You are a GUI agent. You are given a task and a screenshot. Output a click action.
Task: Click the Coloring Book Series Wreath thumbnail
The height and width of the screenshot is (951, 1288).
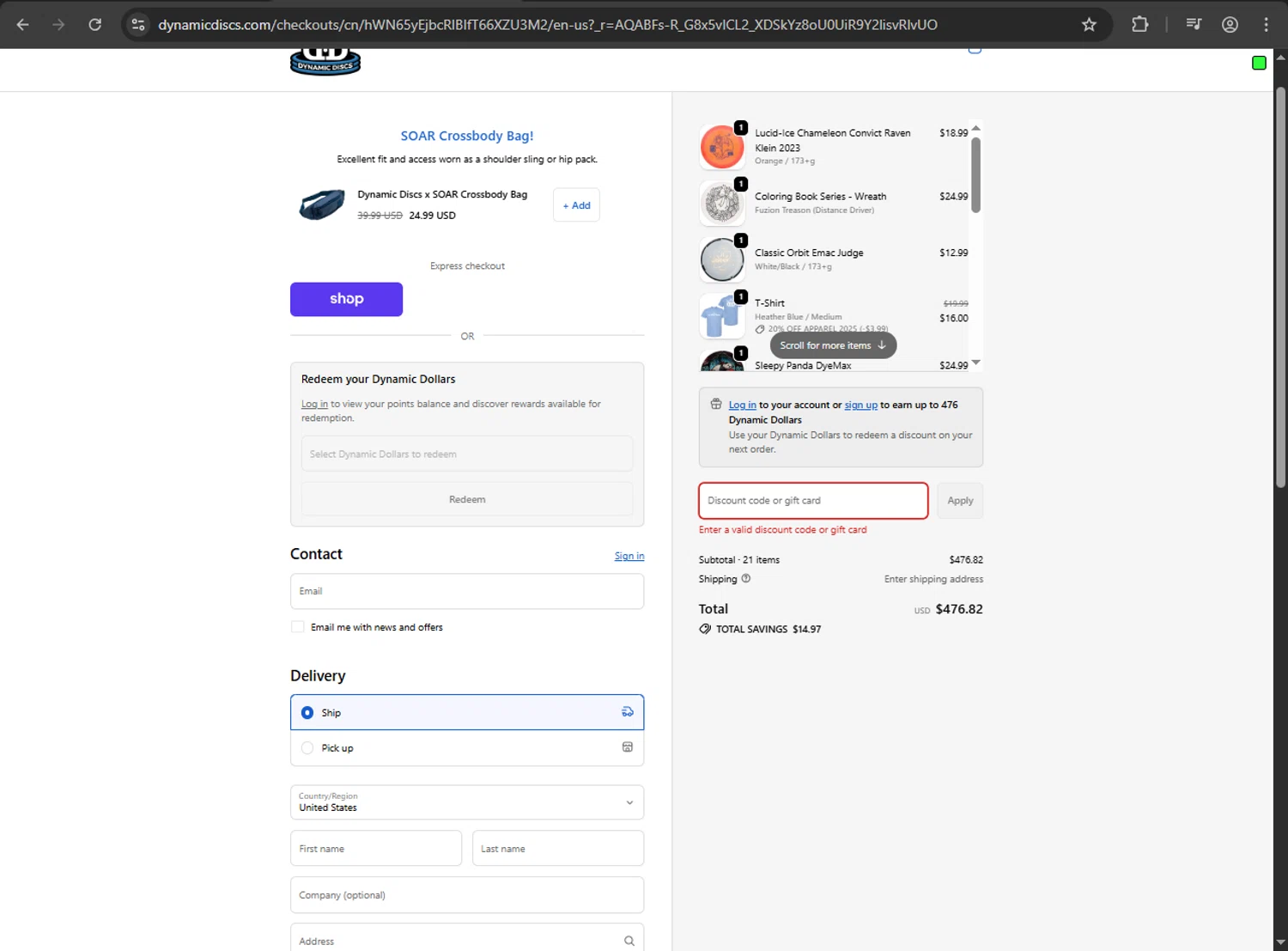[722, 203]
